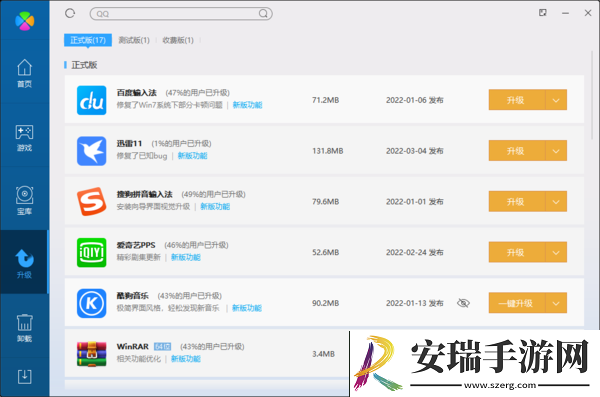The height and width of the screenshot is (397, 600).
Task: Click the refresh icon beside search box
Action: pyautogui.click(x=70, y=13)
